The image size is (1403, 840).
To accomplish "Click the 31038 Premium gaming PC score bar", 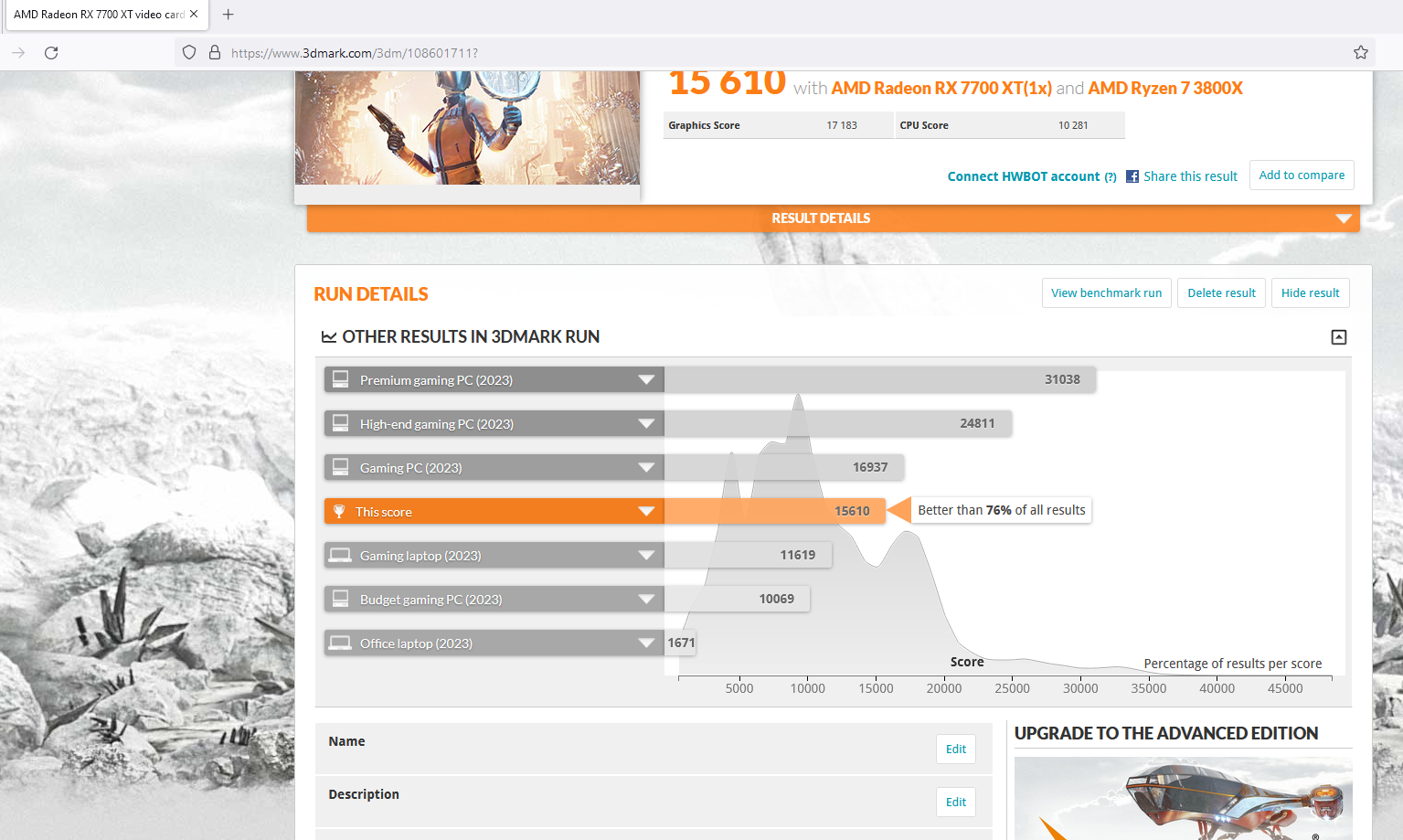I will tap(880, 379).
